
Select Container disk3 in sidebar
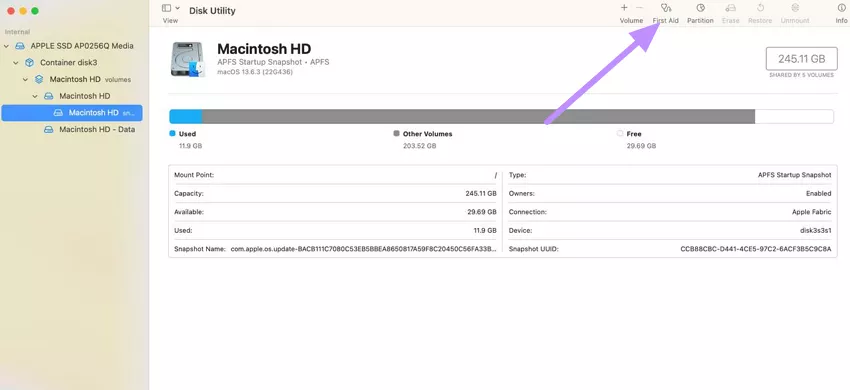click(69, 62)
